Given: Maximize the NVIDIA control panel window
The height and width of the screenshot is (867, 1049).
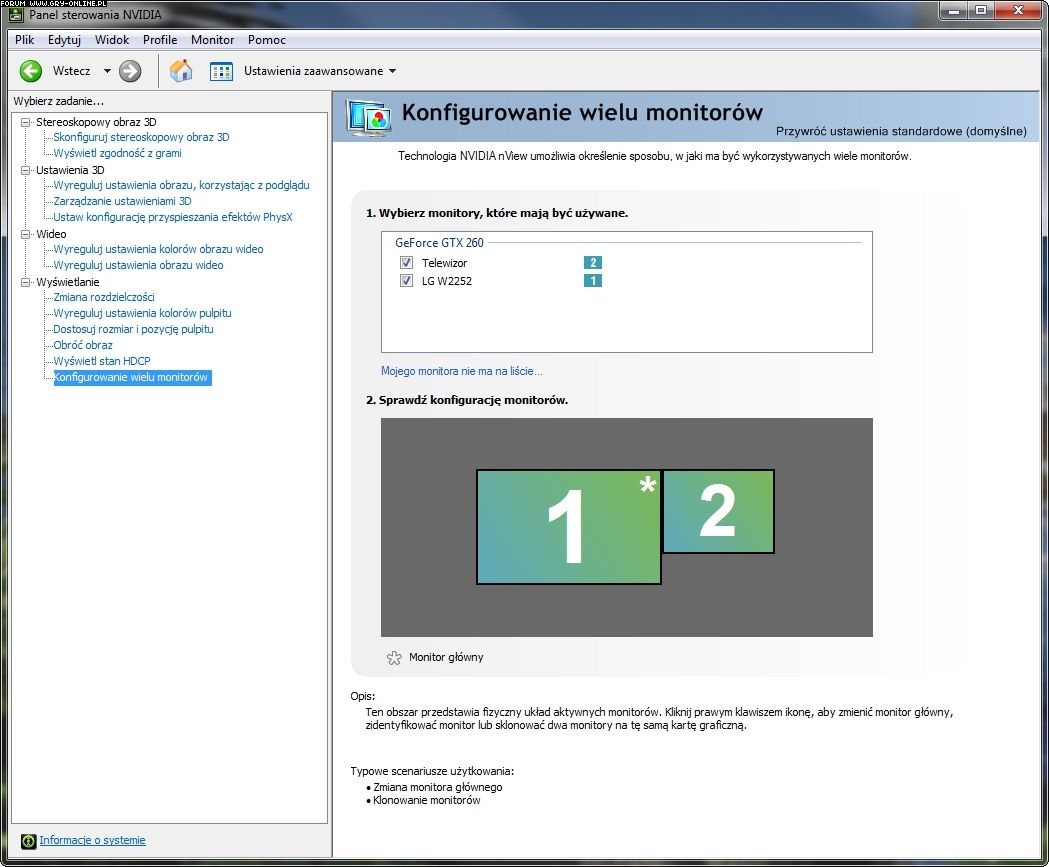Looking at the screenshot, I should pos(981,11).
